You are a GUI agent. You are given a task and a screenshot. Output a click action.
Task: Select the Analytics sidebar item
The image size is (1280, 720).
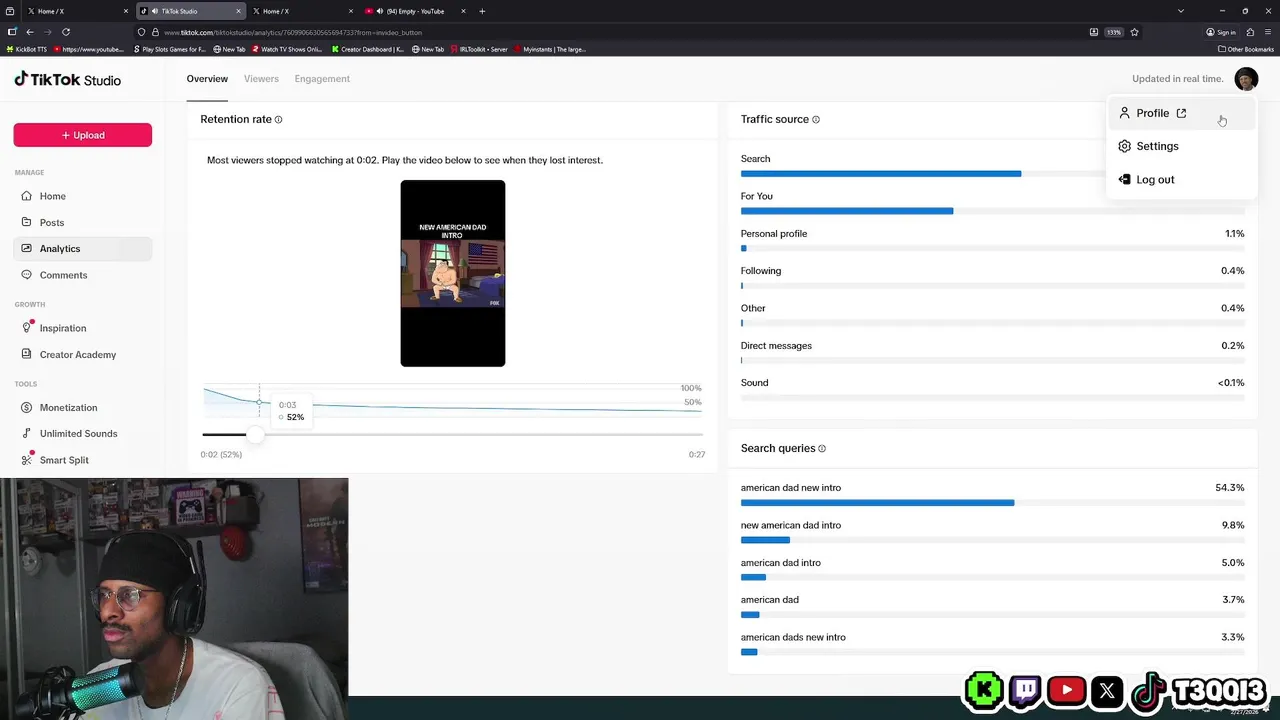pos(83,248)
